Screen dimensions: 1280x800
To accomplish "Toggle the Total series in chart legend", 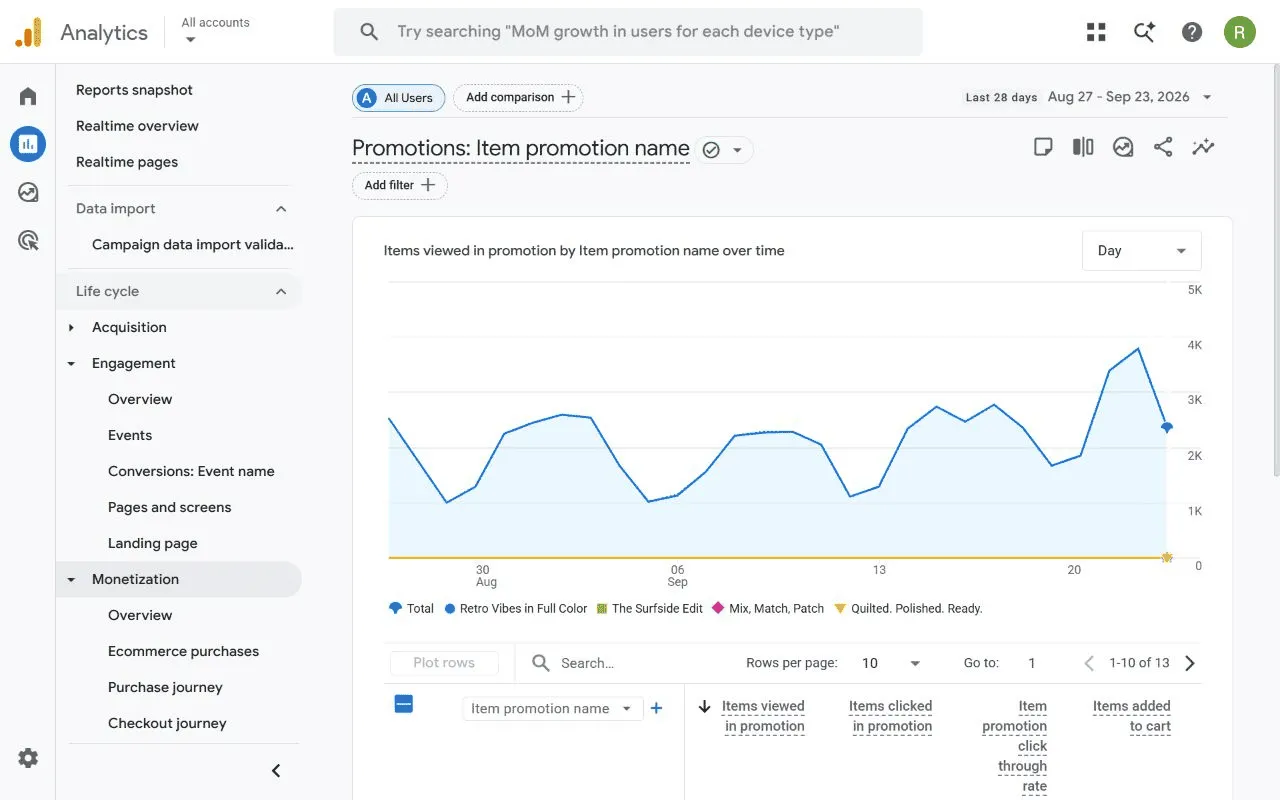I will [x=411, y=608].
